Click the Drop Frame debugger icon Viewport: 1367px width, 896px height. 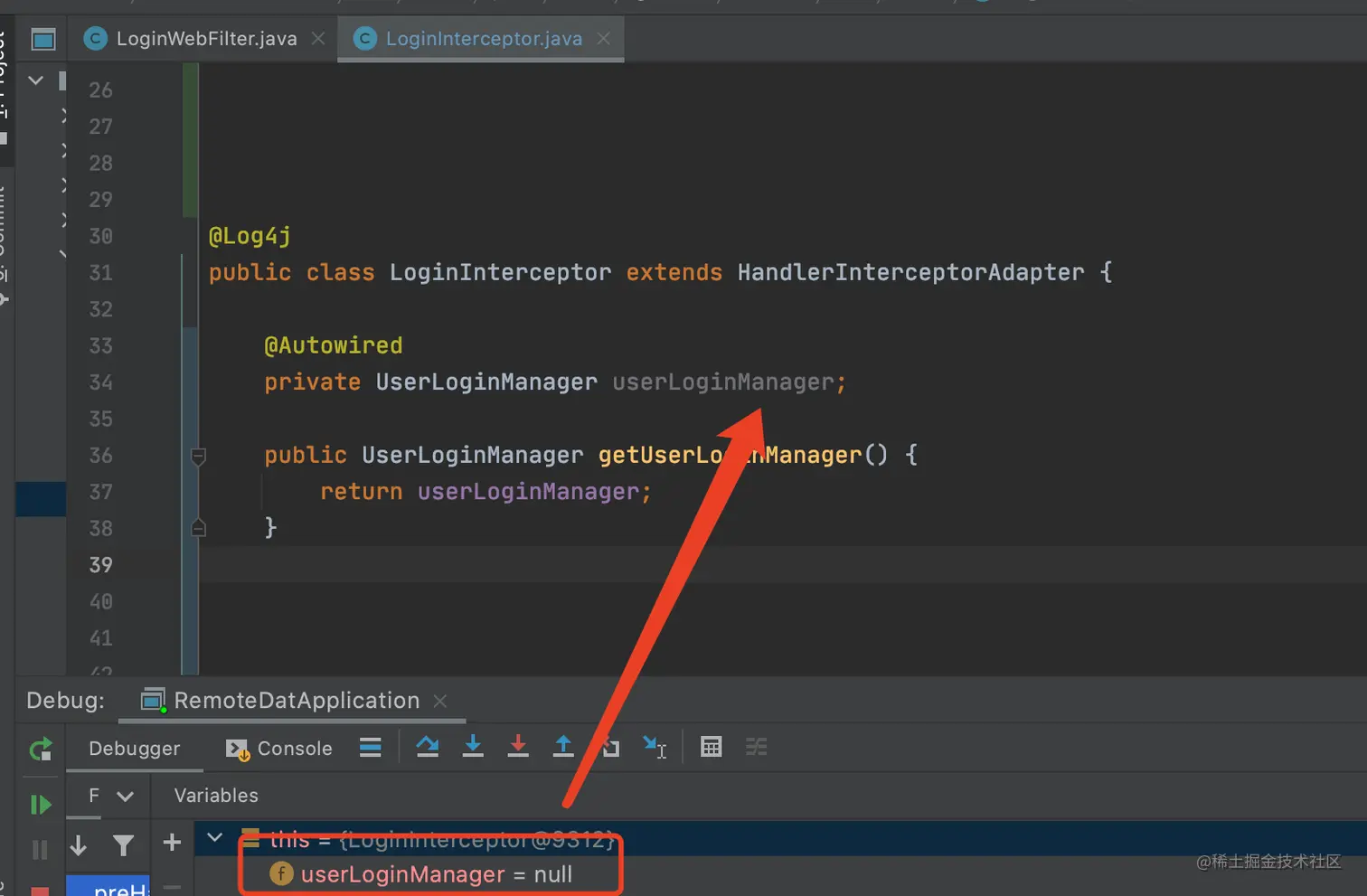[611, 748]
